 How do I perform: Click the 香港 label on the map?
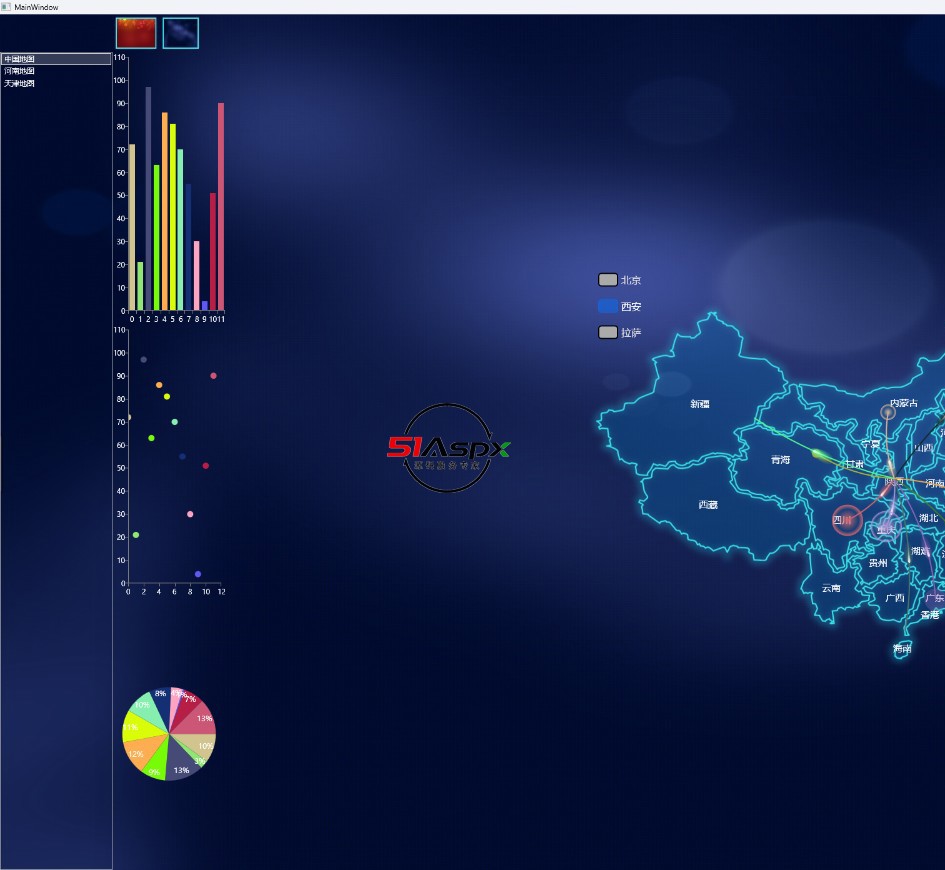(930, 615)
